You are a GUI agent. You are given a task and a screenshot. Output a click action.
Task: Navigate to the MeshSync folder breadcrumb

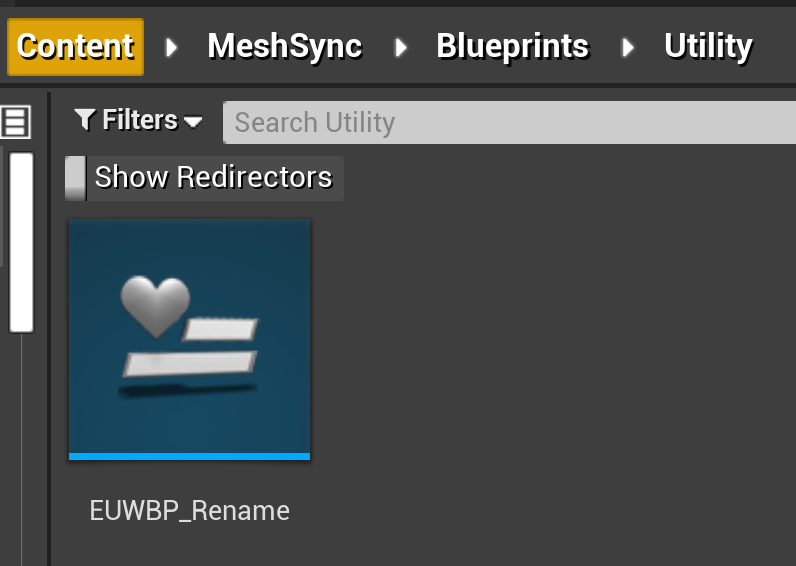(284, 47)
